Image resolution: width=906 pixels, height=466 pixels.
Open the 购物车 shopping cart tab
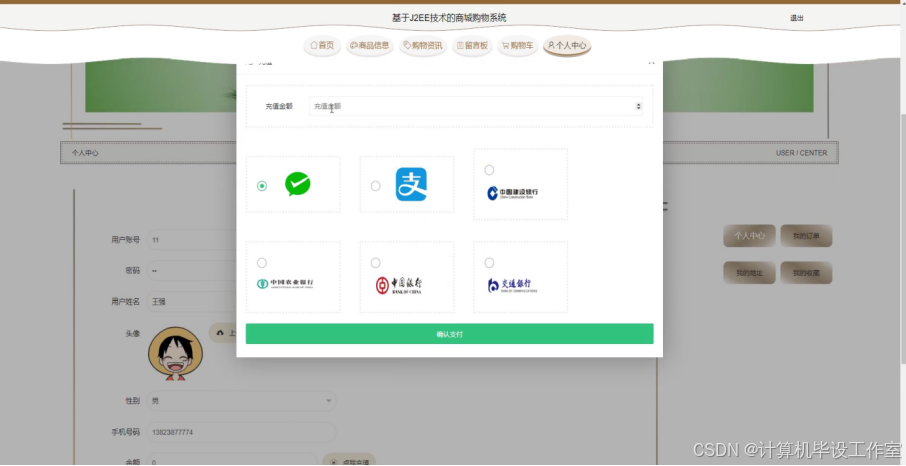tap(518, 45)
